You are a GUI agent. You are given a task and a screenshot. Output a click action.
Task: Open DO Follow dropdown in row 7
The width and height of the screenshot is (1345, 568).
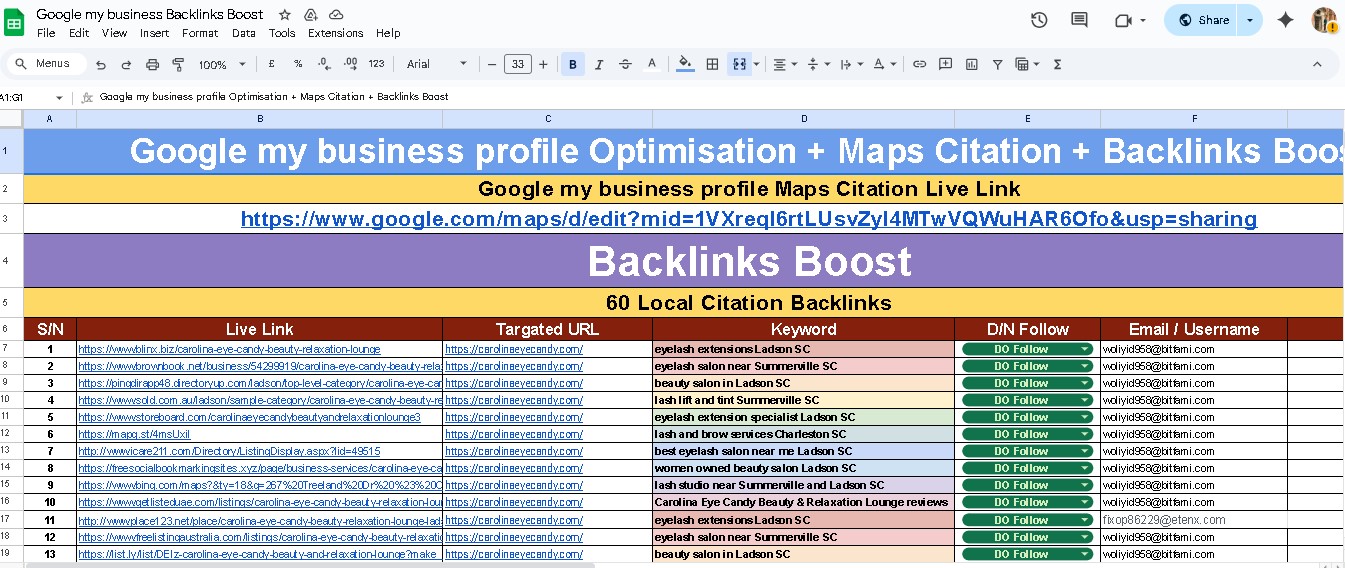click(x=1084, y=349)
